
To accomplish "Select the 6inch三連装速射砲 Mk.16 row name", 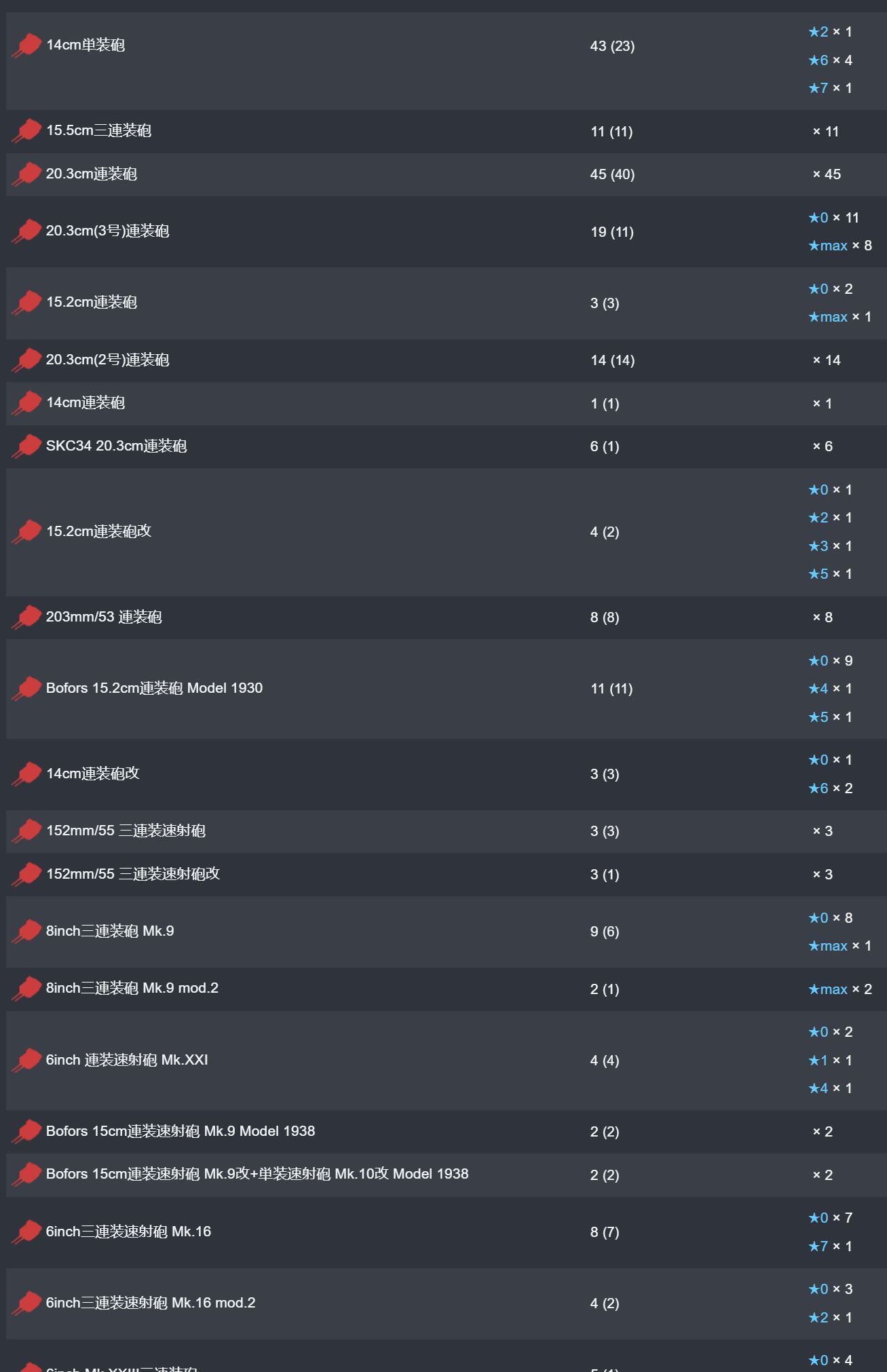I will tap(128, 1232).
